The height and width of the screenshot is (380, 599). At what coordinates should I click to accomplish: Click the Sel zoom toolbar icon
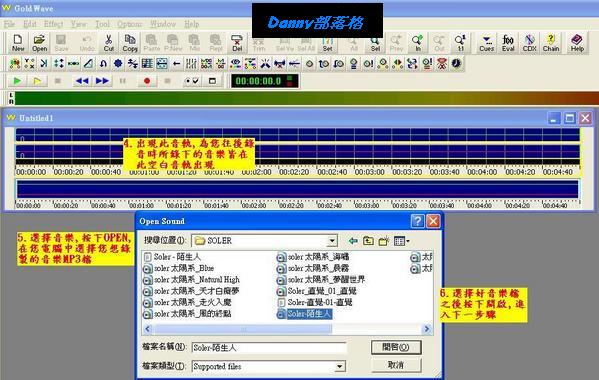click(375, 43)
